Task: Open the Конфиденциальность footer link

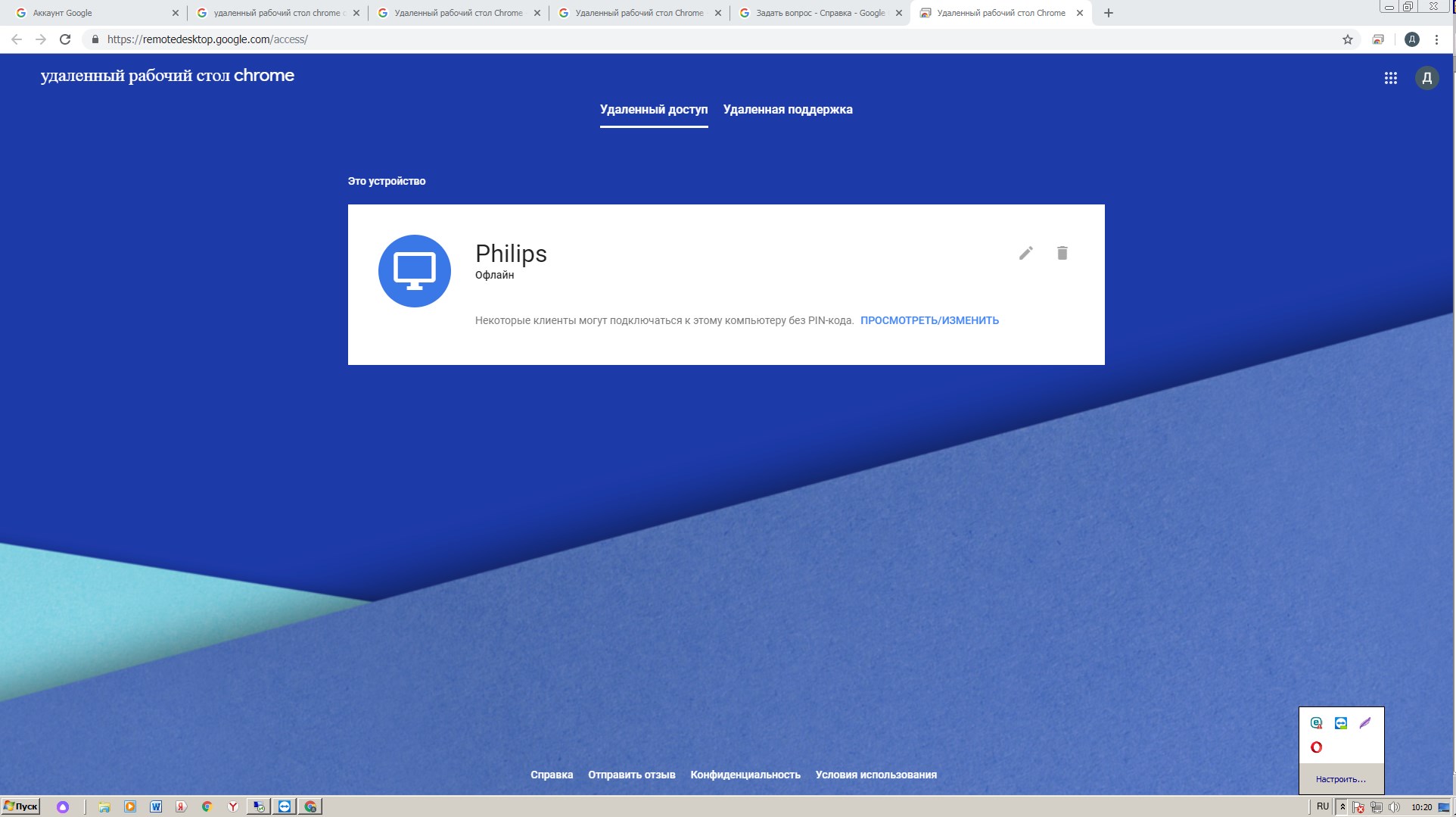Action: pyautogui.click(x=745, y=775)
